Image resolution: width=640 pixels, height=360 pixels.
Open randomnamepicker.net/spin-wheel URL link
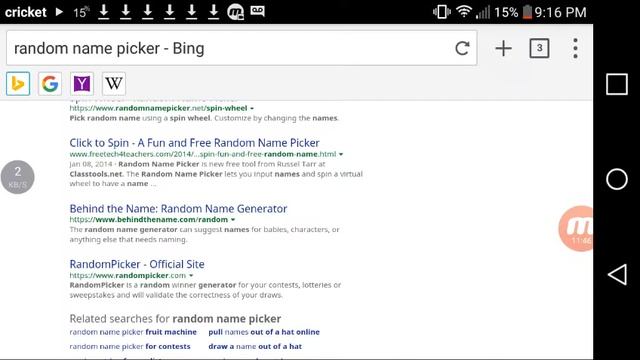(158, 108)
